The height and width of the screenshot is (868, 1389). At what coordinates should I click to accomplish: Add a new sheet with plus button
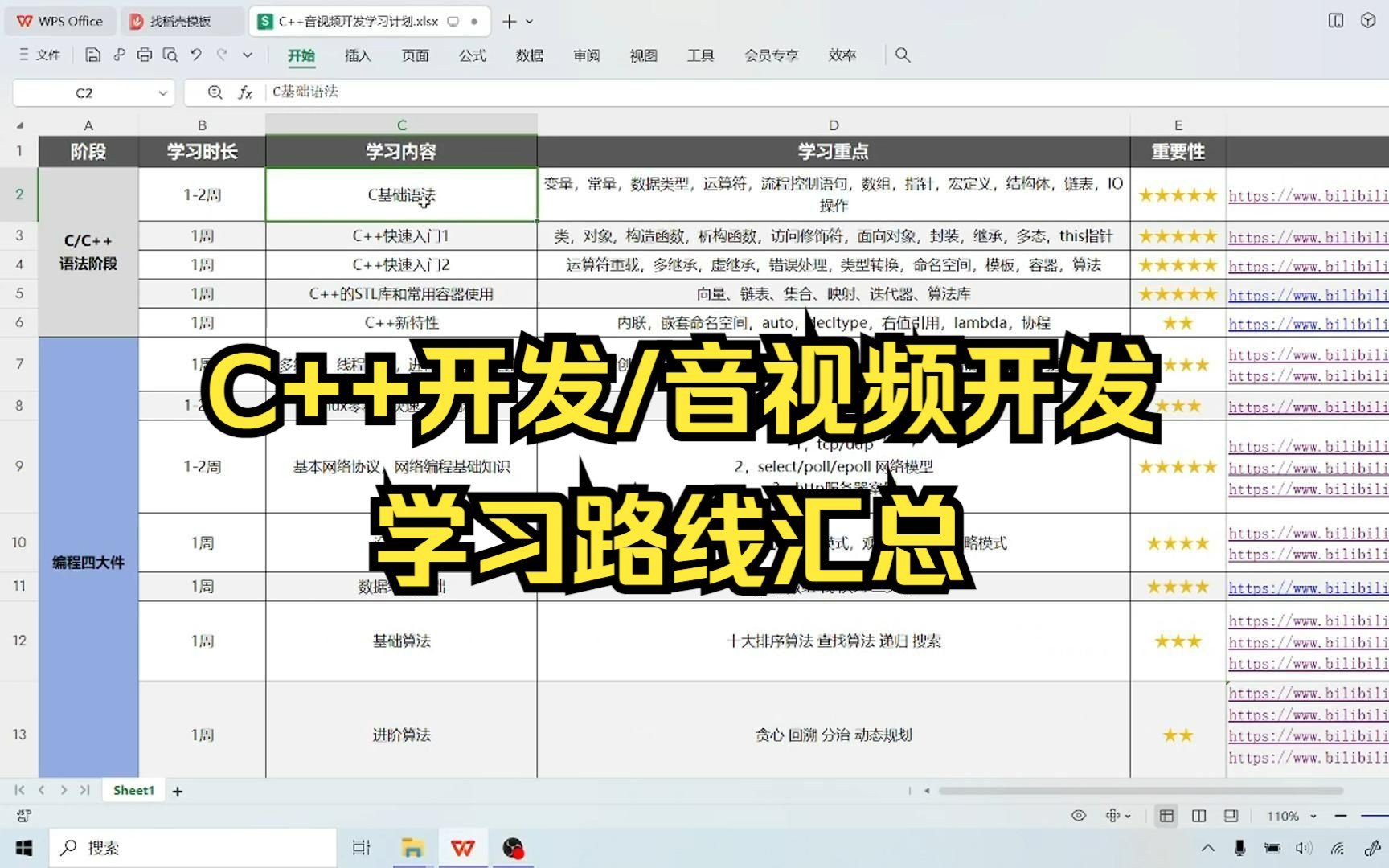pyautogui.click(x=178, y=792)
